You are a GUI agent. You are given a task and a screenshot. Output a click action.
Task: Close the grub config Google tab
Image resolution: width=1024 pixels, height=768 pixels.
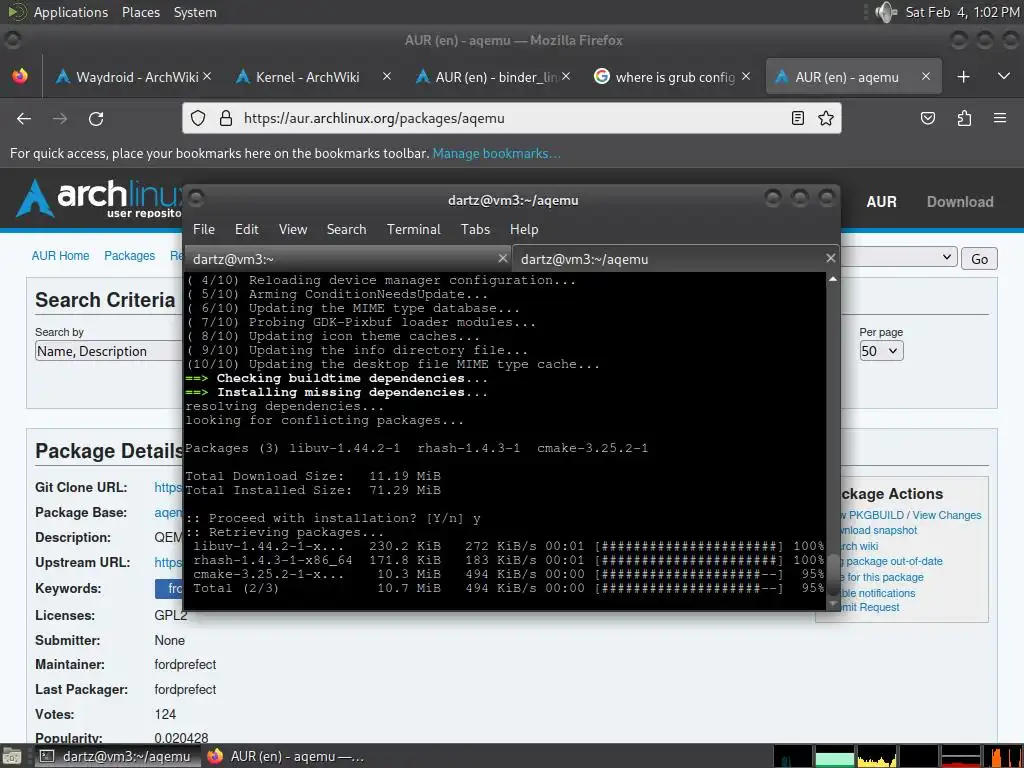[746, 76]
